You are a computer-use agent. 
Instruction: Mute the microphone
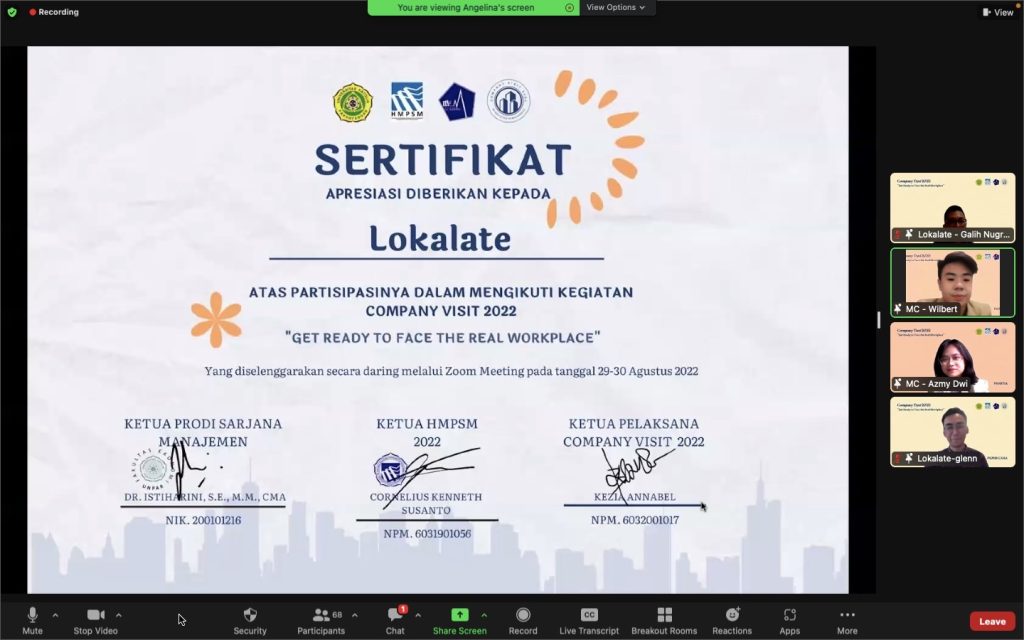[x=32, y=615]
